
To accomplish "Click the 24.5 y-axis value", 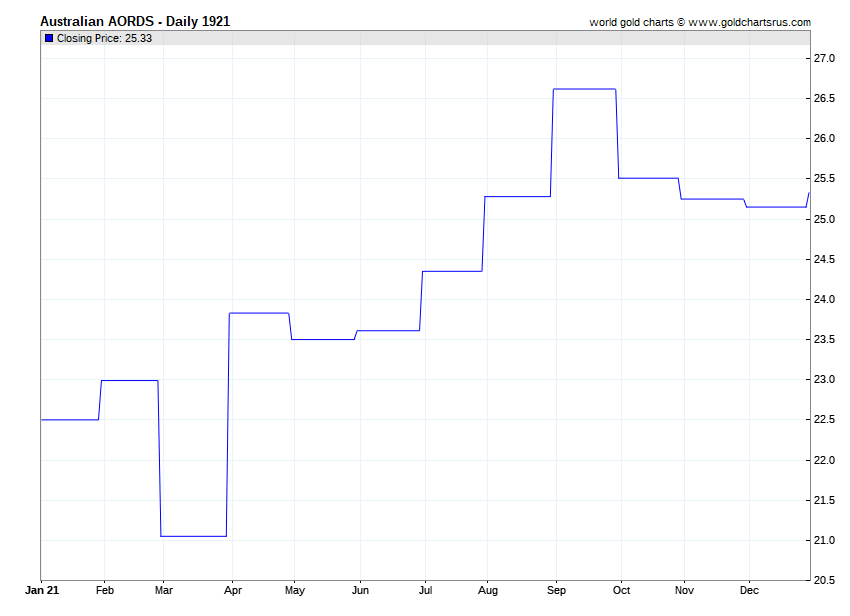I will coord(824,259).
